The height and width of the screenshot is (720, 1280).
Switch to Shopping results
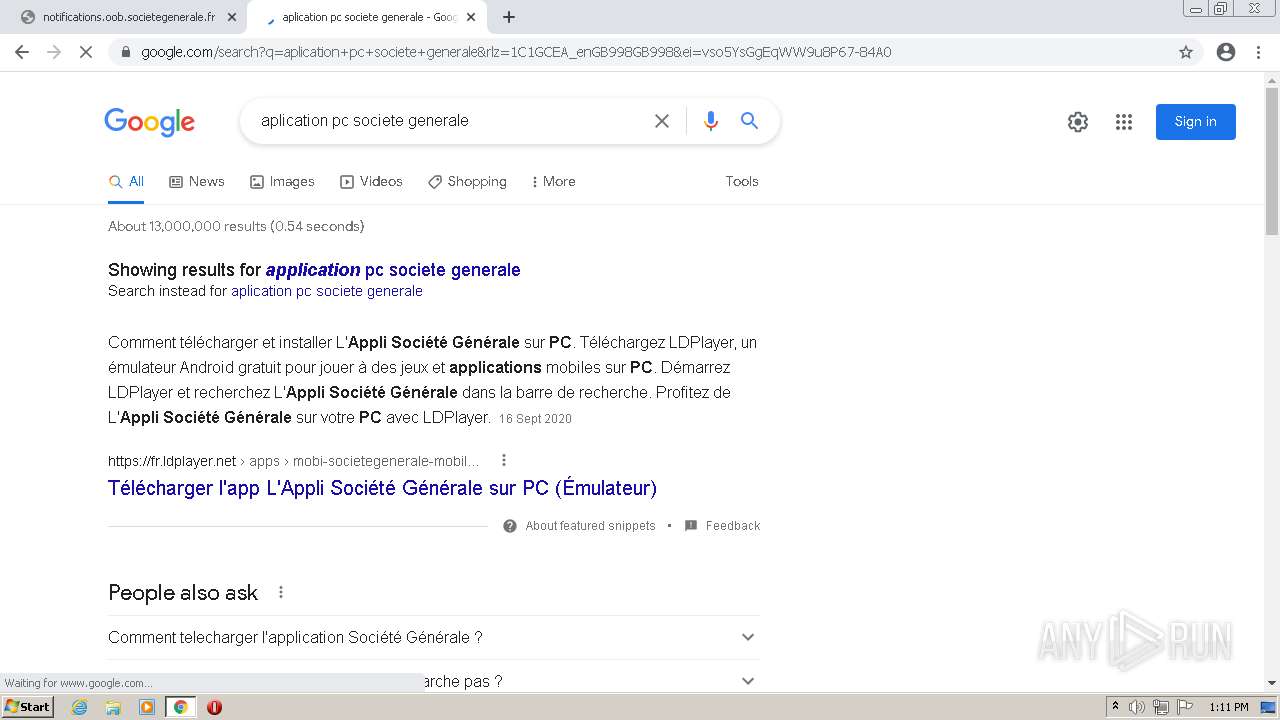pyautogui.click(x=467, y=182)
